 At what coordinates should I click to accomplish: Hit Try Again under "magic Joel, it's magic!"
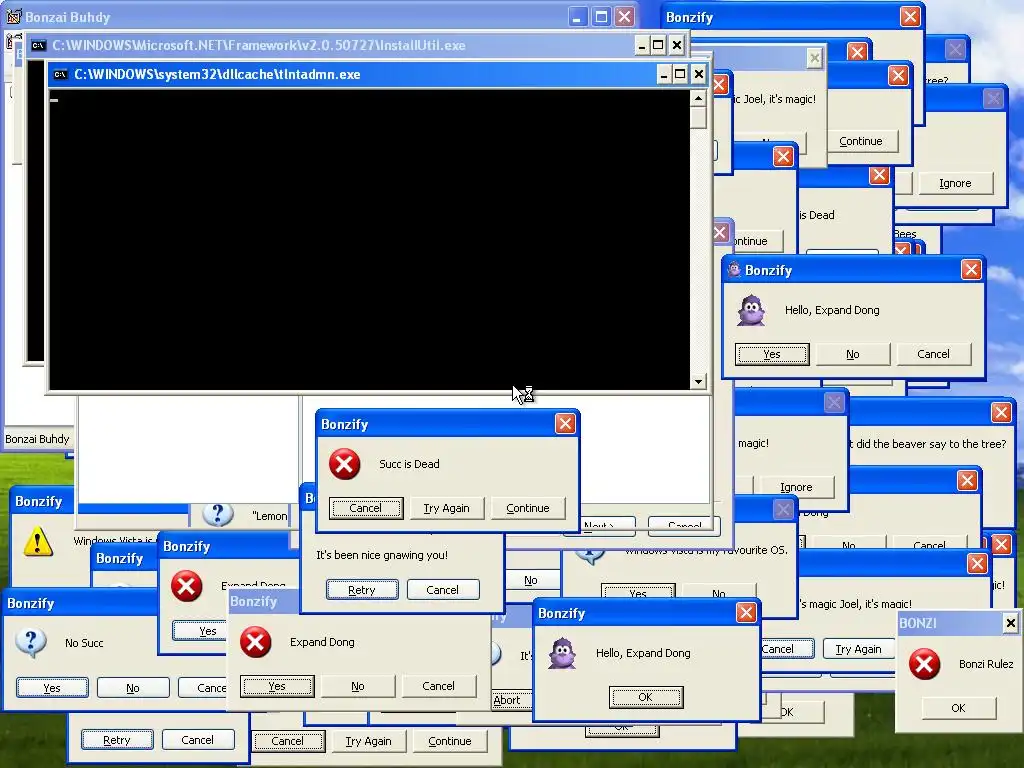point(858,649)
